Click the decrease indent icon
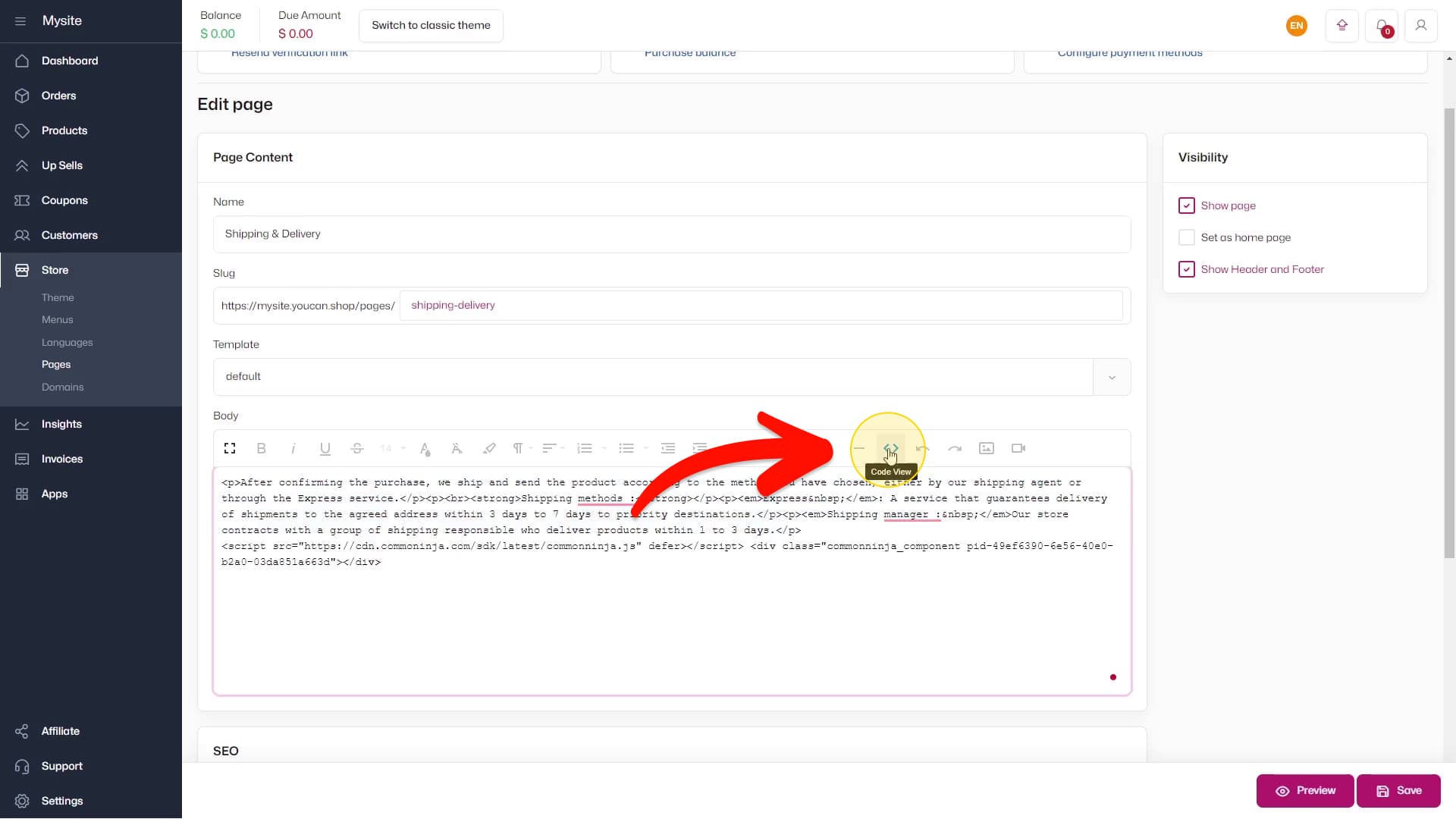 pos(668,448)
